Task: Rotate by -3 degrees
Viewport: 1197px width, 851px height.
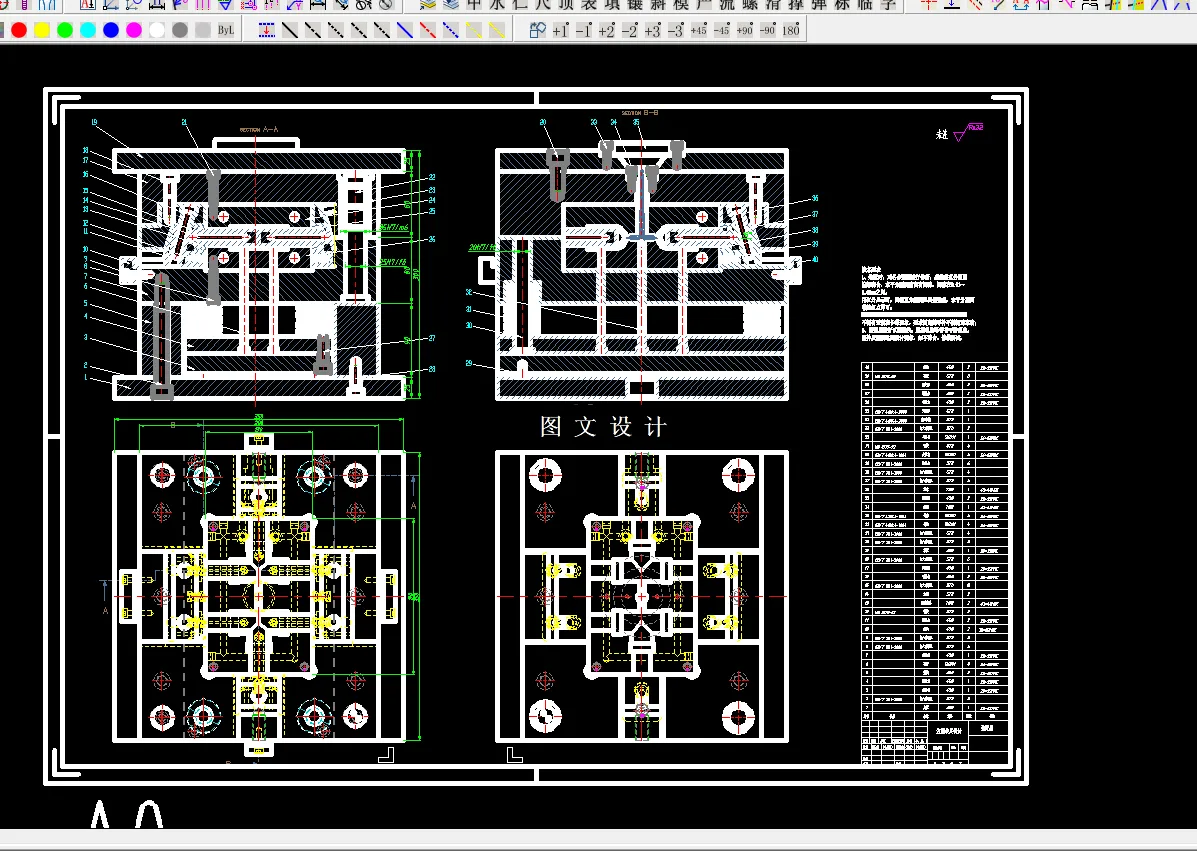Action: point(675,30)
